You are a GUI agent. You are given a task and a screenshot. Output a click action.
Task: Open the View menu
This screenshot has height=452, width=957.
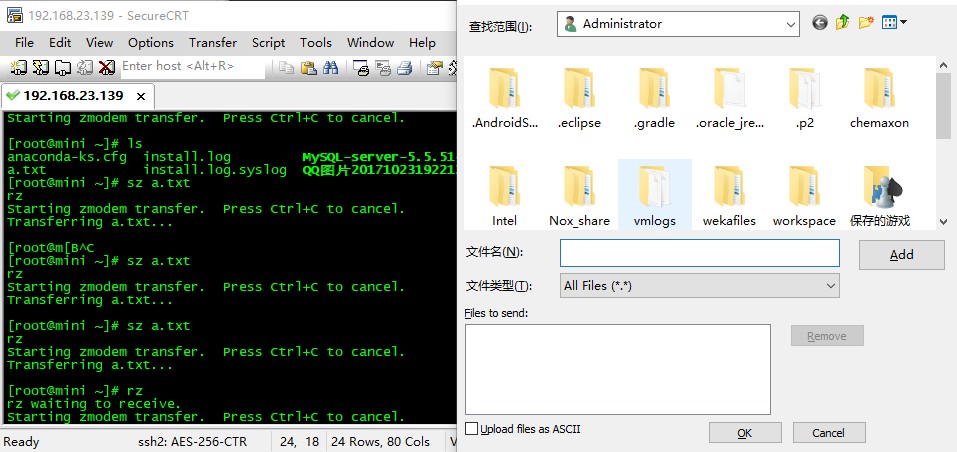[x=99, y=43]
